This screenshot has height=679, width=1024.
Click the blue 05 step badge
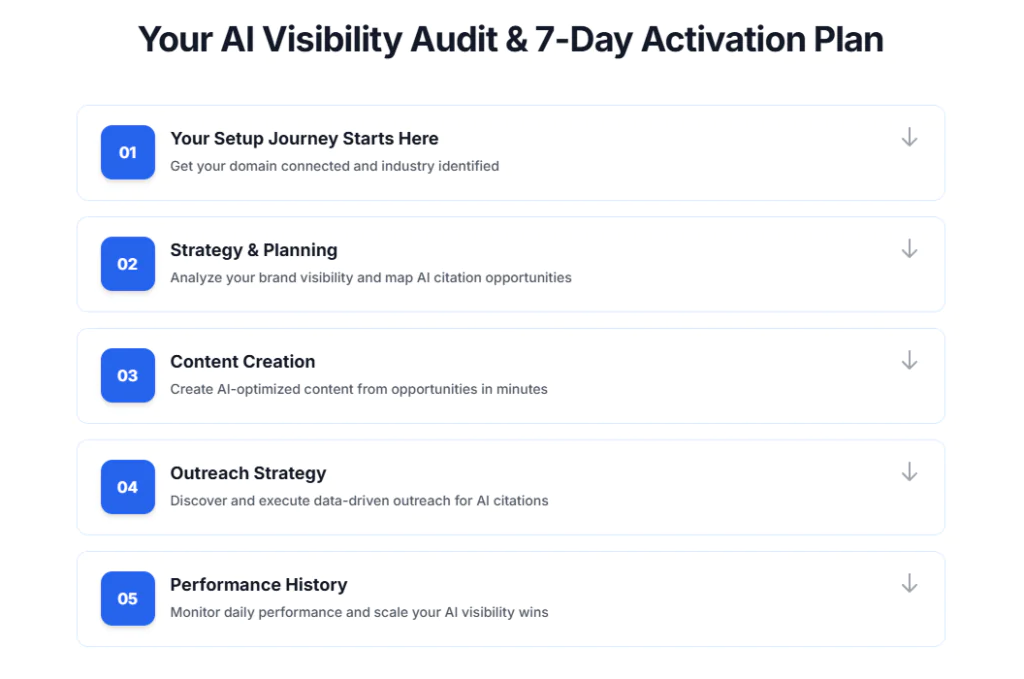128,599
